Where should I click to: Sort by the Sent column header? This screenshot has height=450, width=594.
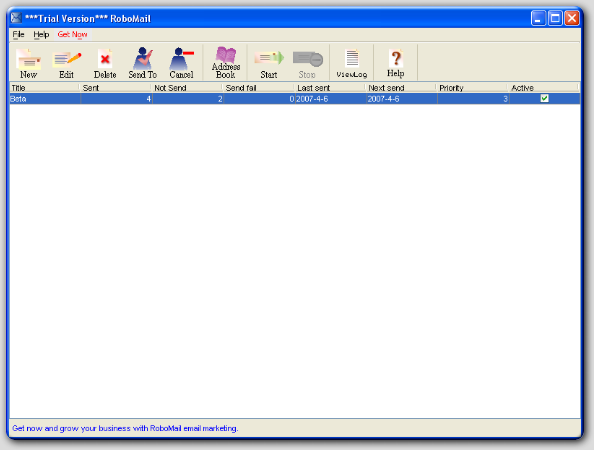coord(115,88)
